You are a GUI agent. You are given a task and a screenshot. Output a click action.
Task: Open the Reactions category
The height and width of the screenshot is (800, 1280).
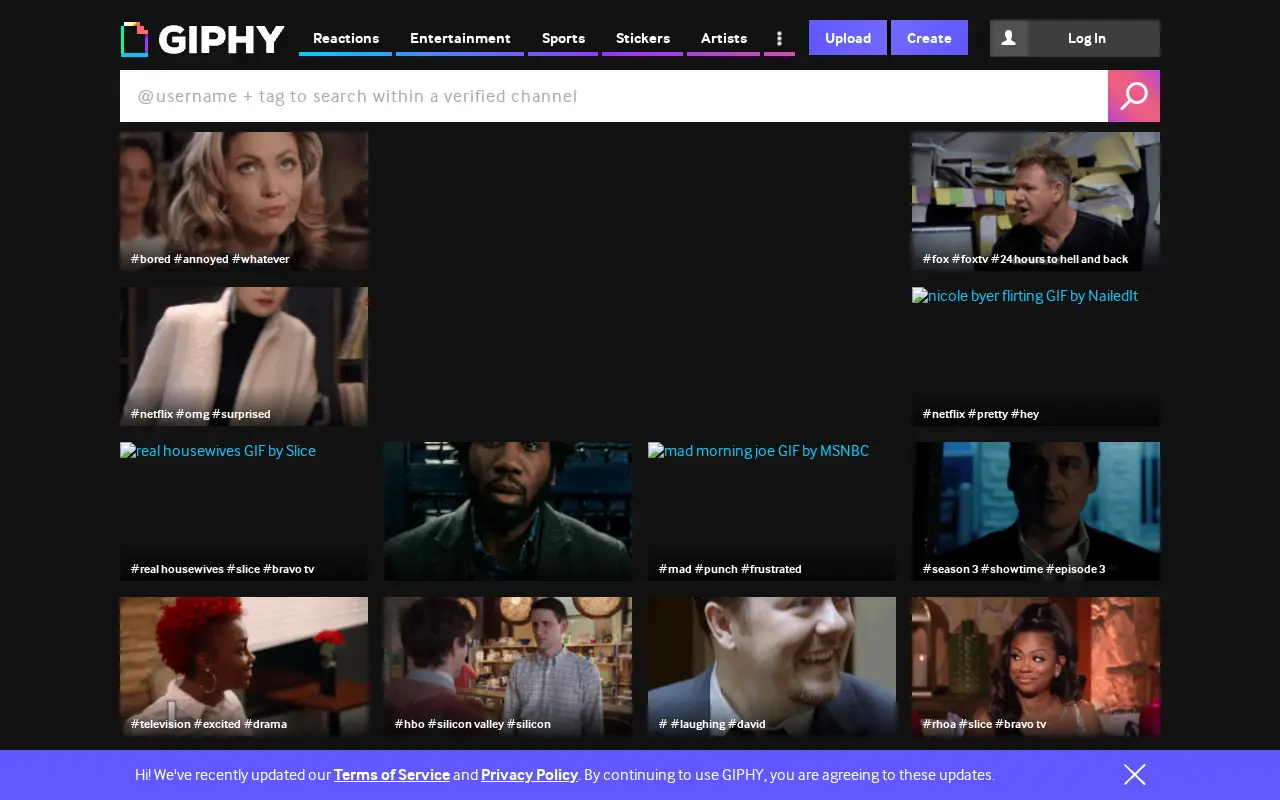click(x=346, y=38)
